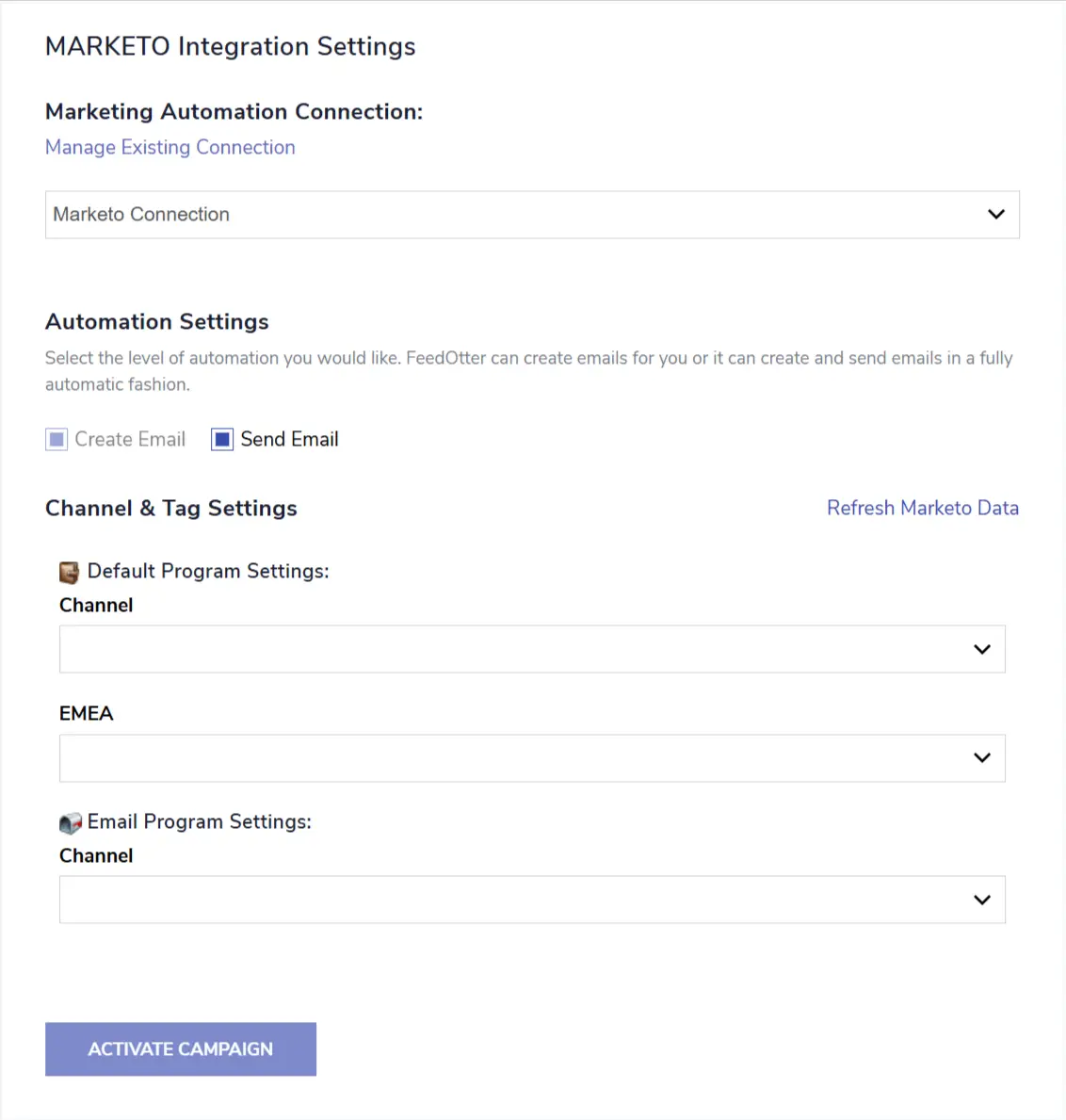Click the EMEA field chevron arrow
The height and width of the screenshot is (1120, 1066).
[982, 758]
